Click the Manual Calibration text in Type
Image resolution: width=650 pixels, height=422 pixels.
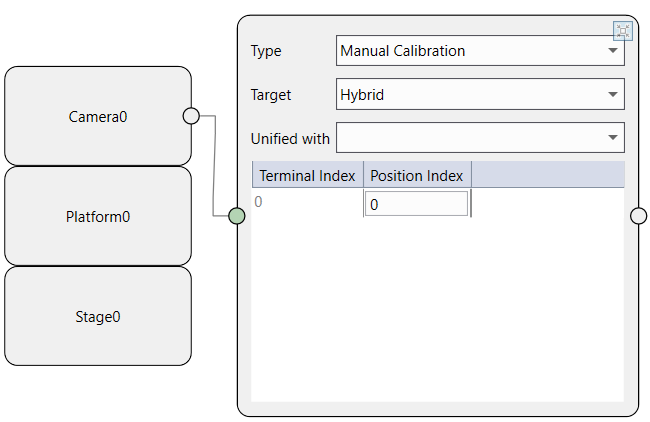(x=403, y=51)
